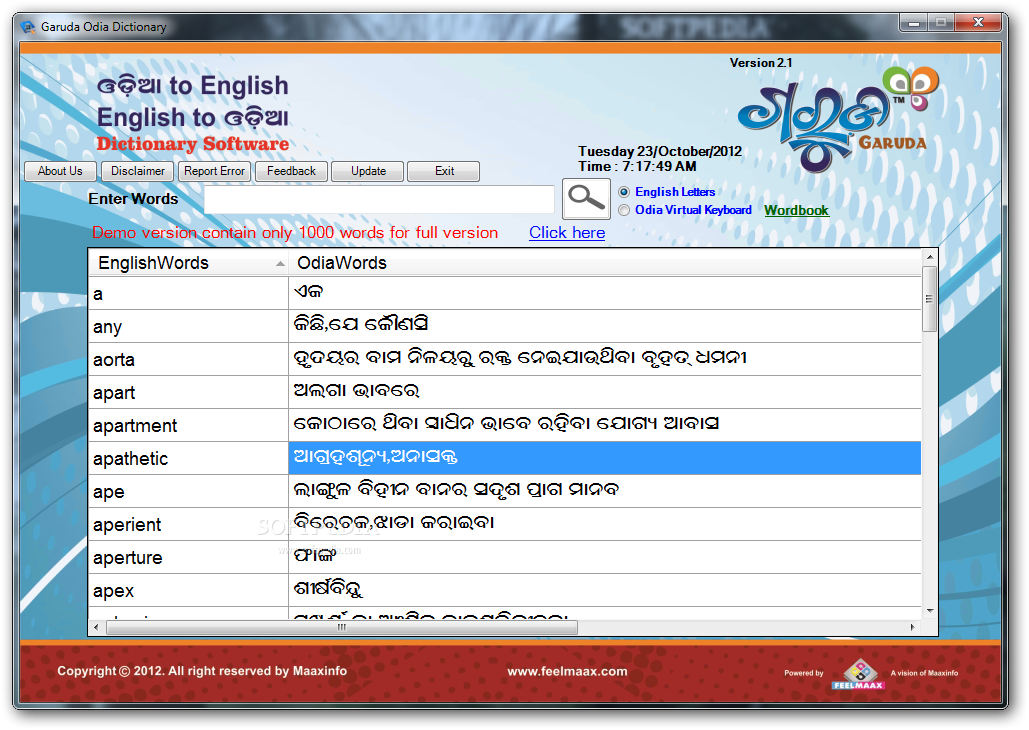
Task: Close the Garuda Odia Dictionary window
Action: (978, 23)
